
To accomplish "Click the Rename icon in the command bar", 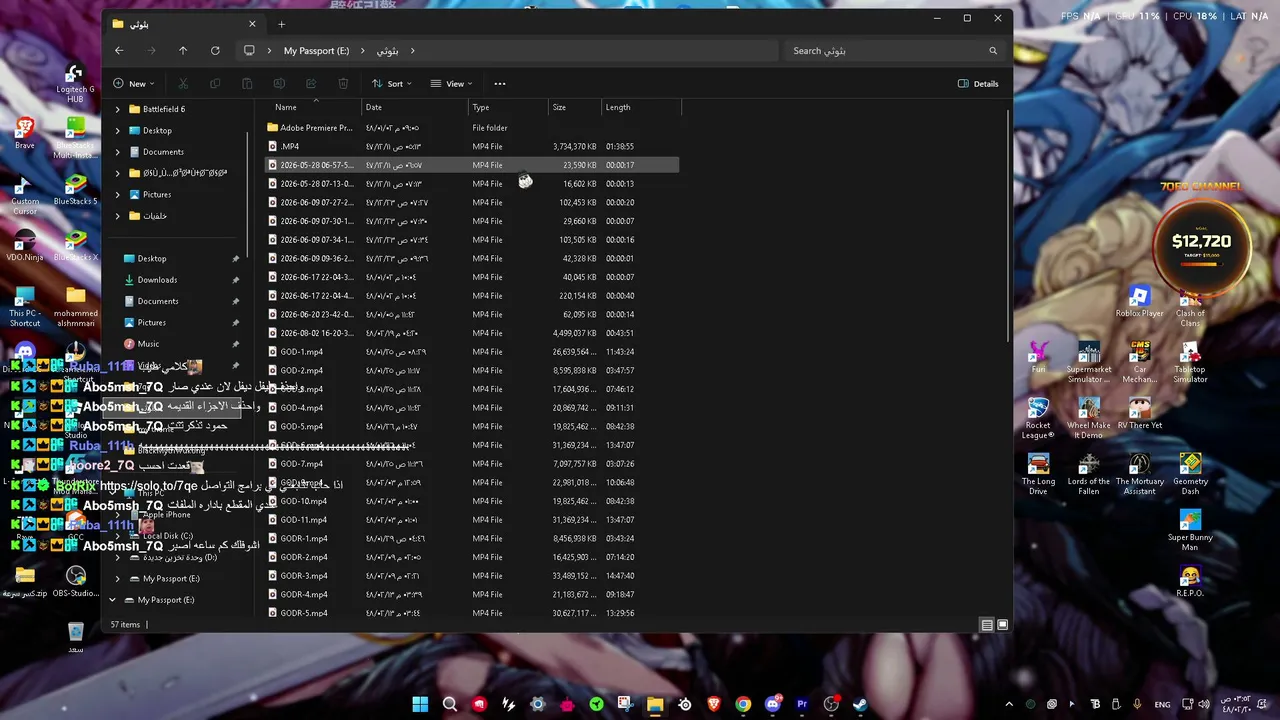I will [x=279, y=84].
